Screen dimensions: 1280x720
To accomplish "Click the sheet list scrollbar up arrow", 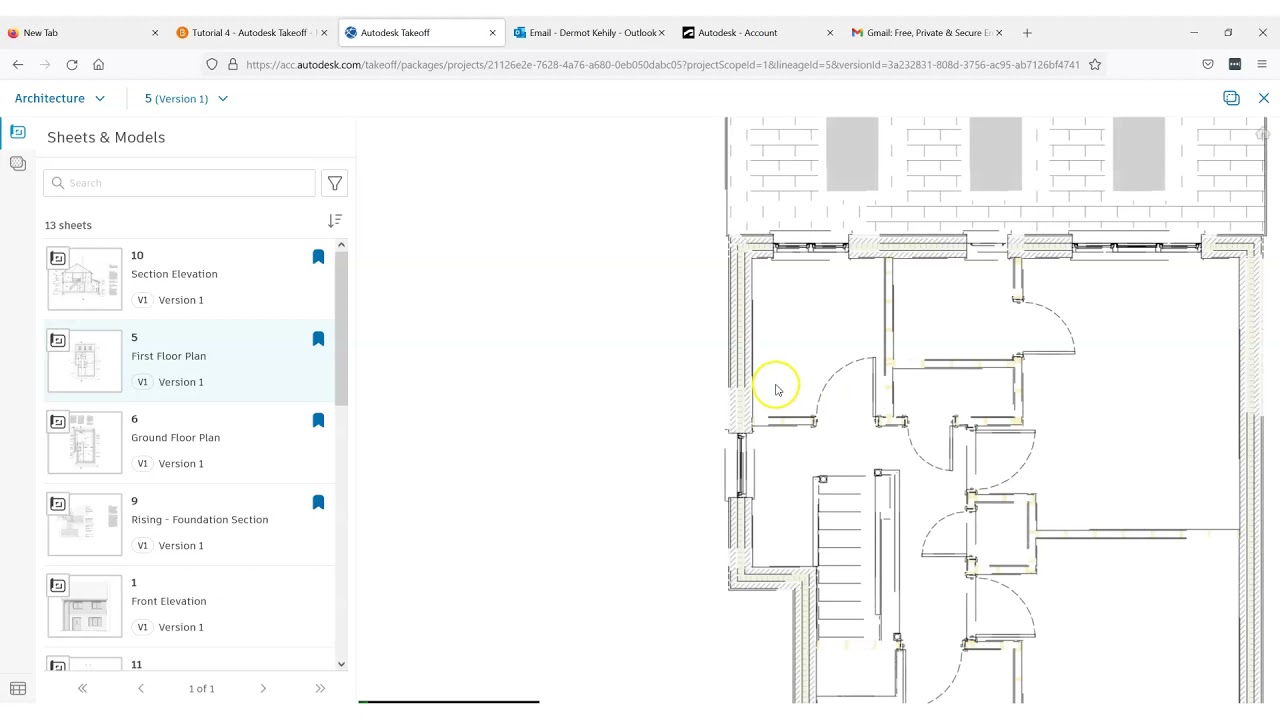I will point(341,245).
